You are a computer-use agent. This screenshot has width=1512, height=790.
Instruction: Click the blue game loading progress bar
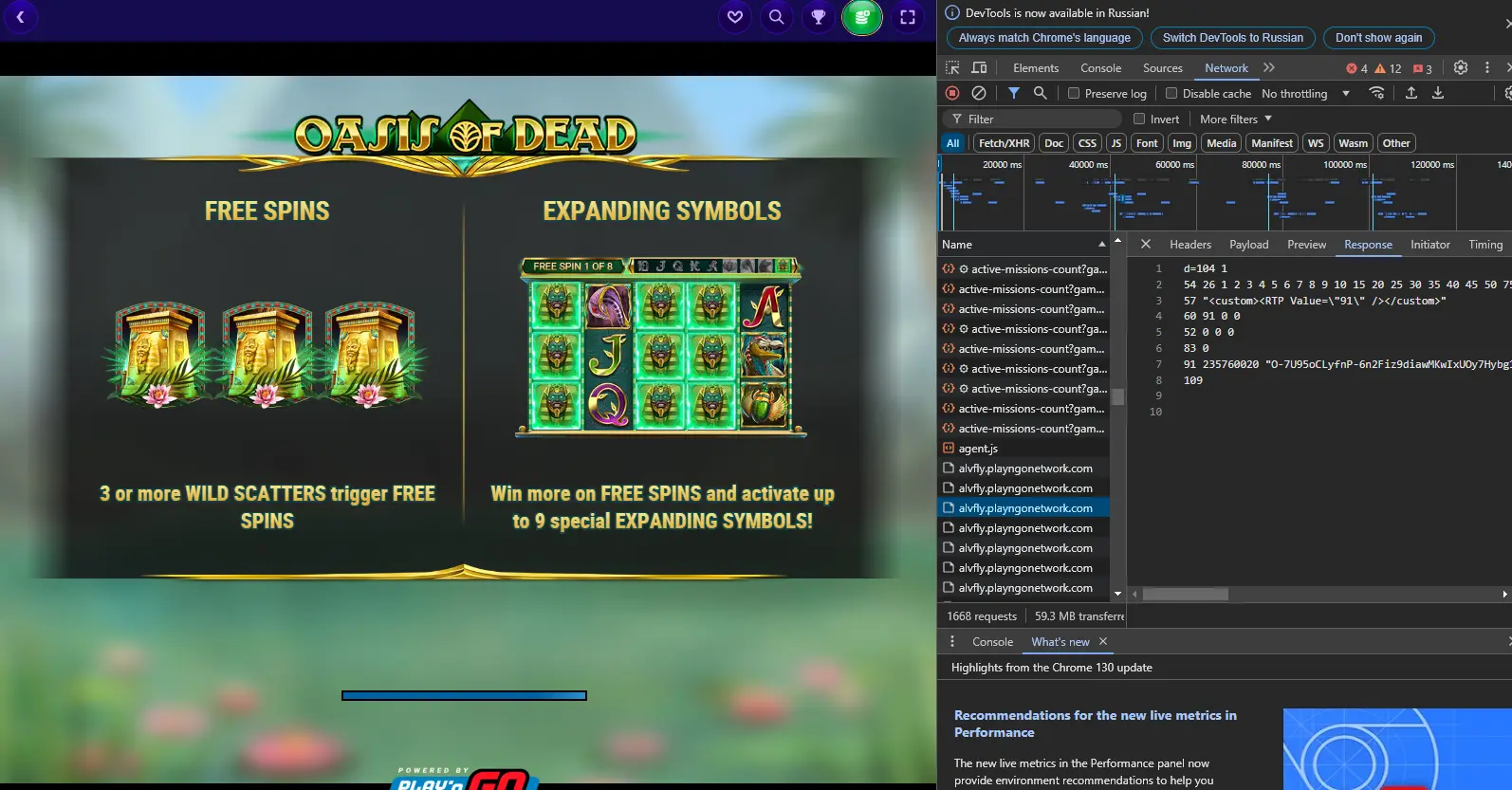point(464,695)
